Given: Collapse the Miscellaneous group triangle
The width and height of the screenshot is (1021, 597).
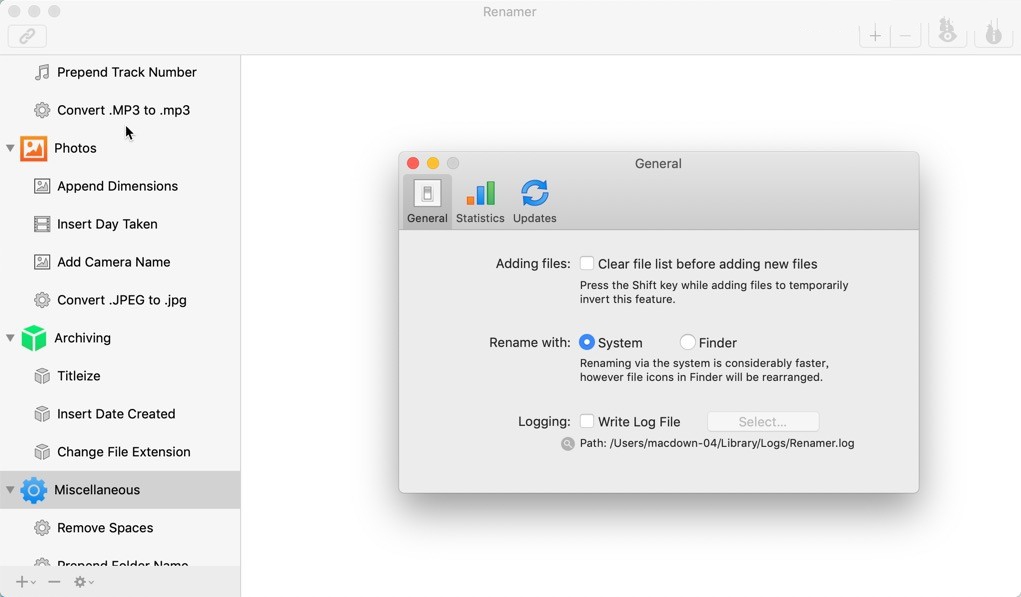Looking at the screenshot, I should point(10,490).
